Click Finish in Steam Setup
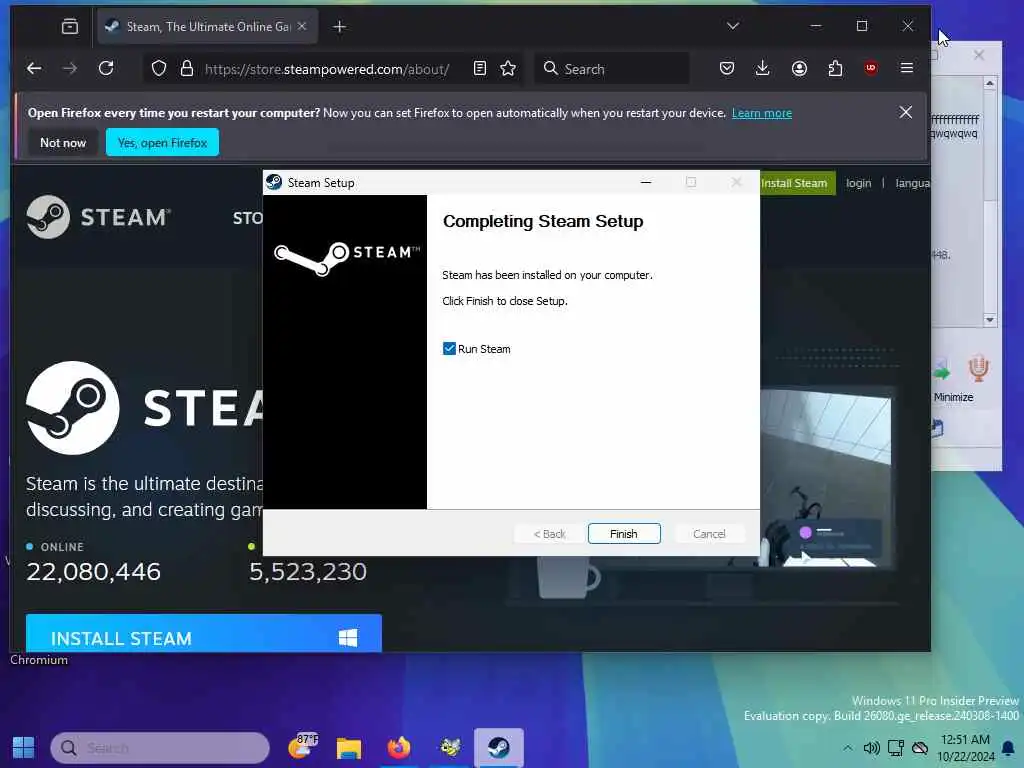The height and width of the screenshot is (768, 1024). 624,534
